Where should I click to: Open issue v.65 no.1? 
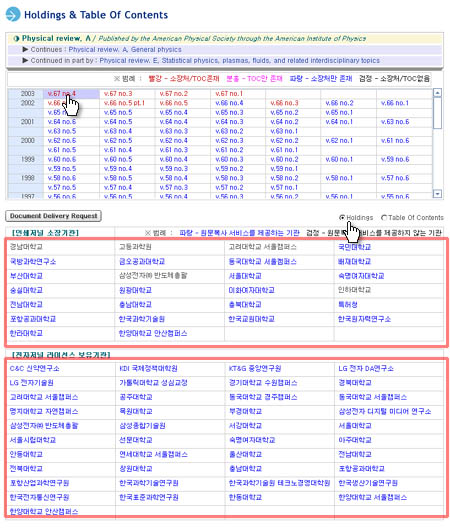tap(339, 112)
